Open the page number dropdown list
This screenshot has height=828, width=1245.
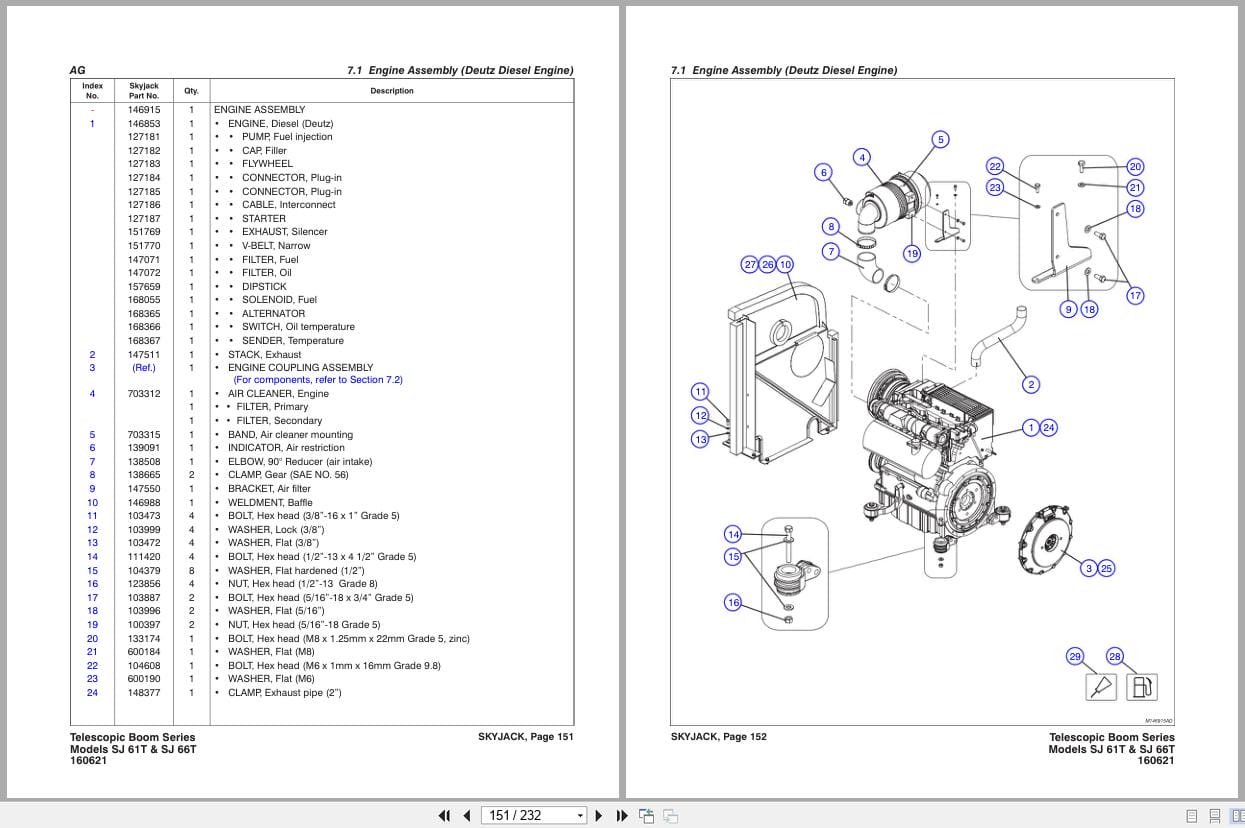point(580,815)
